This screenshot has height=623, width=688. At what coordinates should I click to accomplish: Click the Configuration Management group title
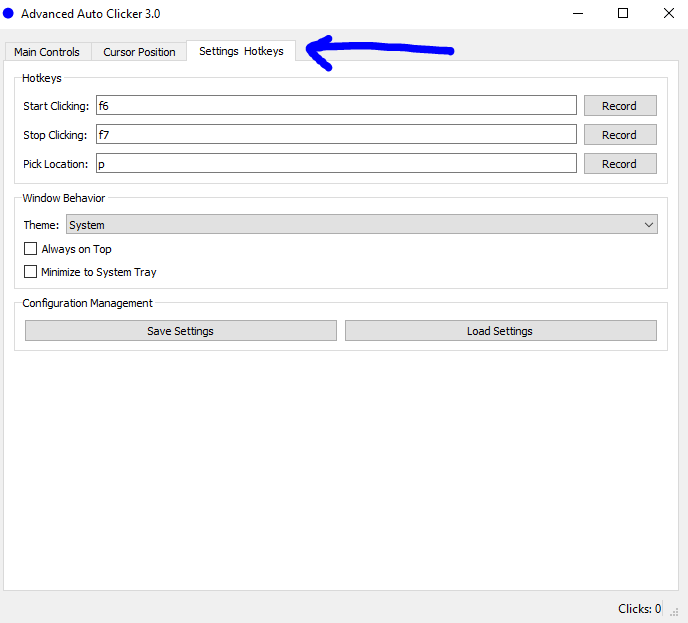point(88,303)
